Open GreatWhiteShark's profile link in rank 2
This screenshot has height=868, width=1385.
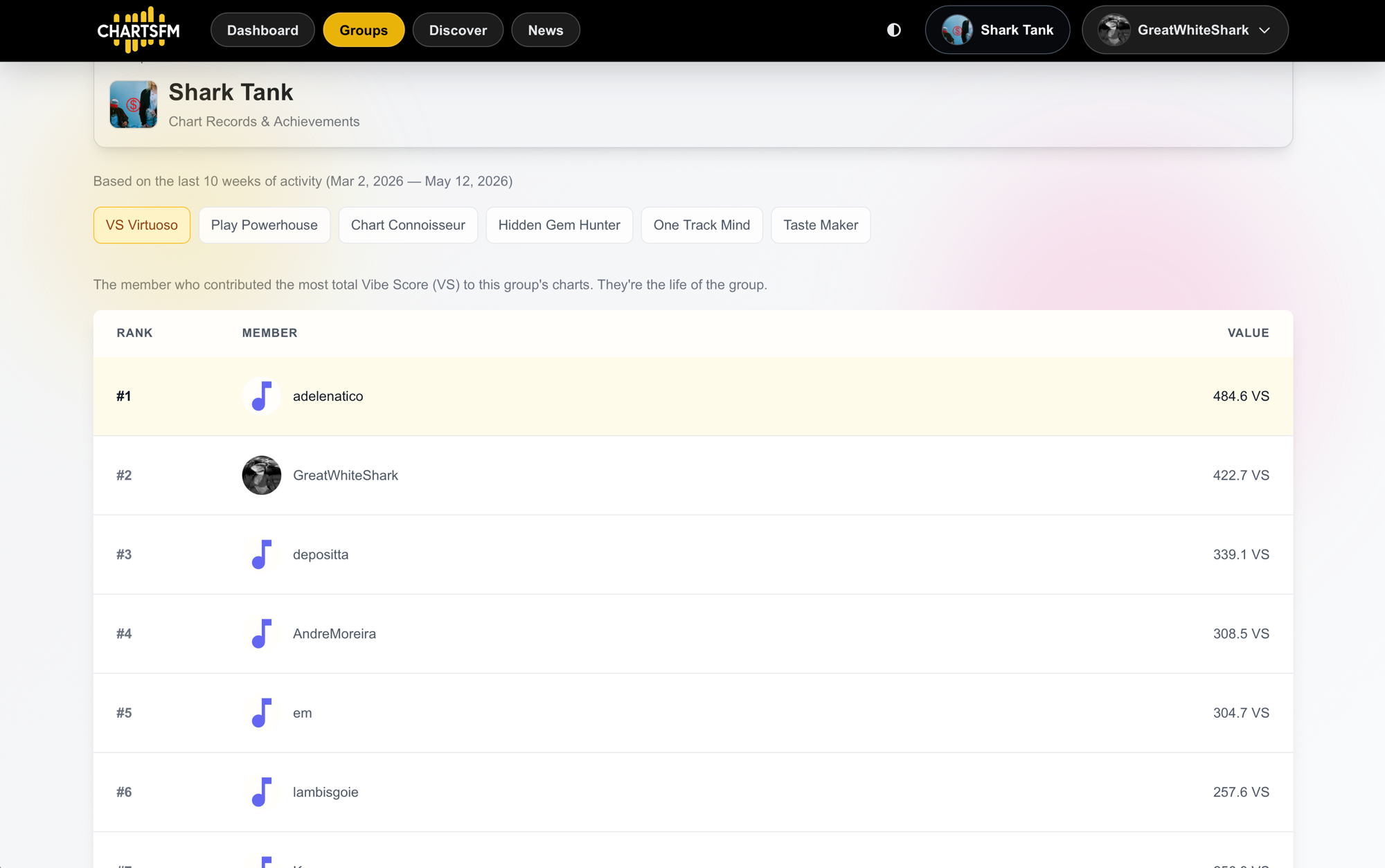pos(346,476)
